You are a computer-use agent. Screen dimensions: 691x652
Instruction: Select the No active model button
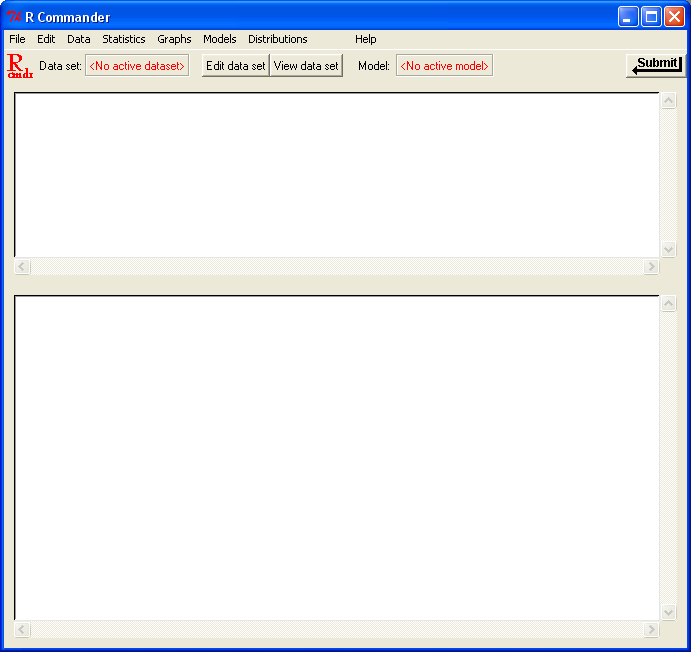click(444, 66)
